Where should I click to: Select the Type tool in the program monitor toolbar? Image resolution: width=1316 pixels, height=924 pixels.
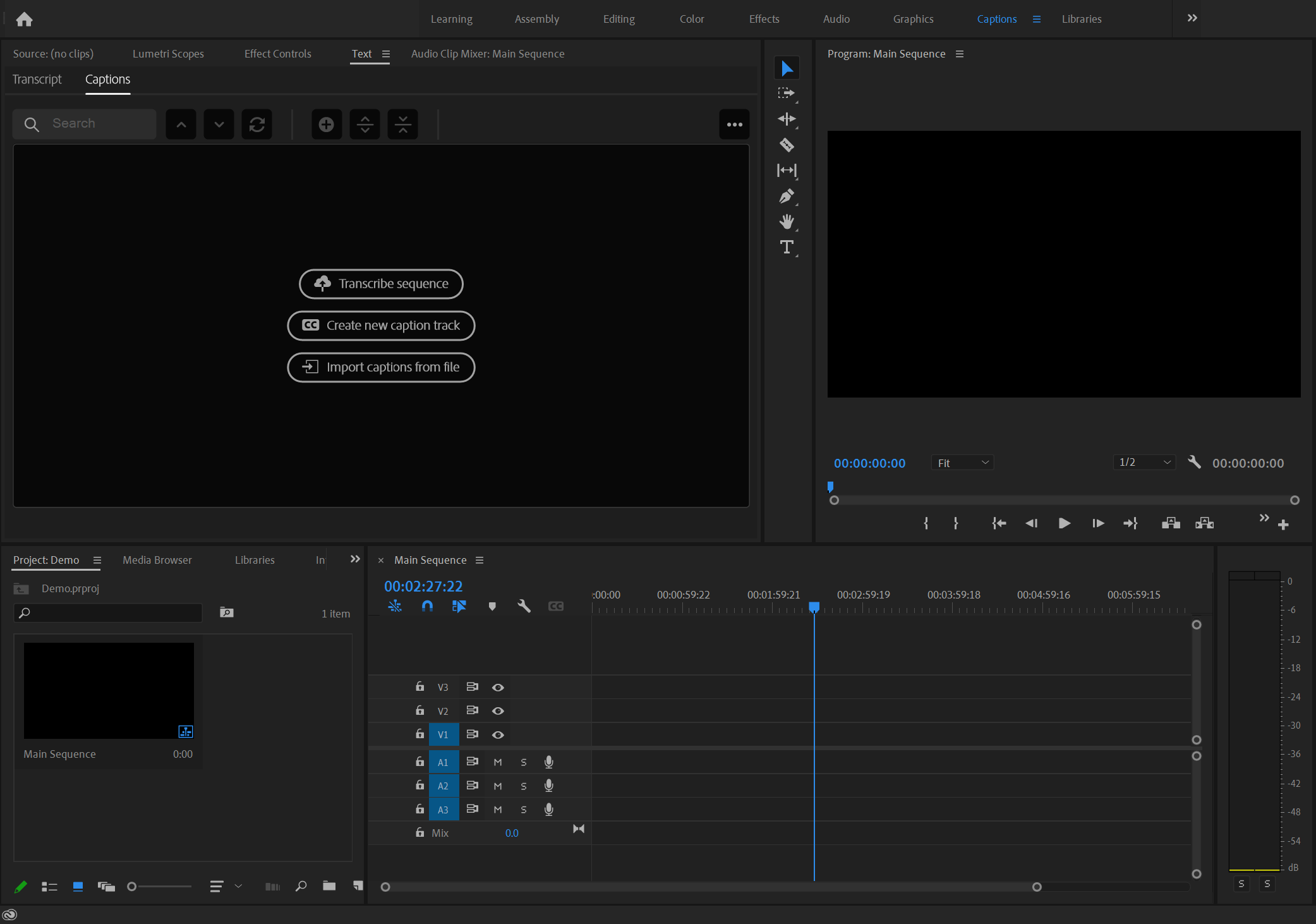pyautogui.click(x=787, y=247)
